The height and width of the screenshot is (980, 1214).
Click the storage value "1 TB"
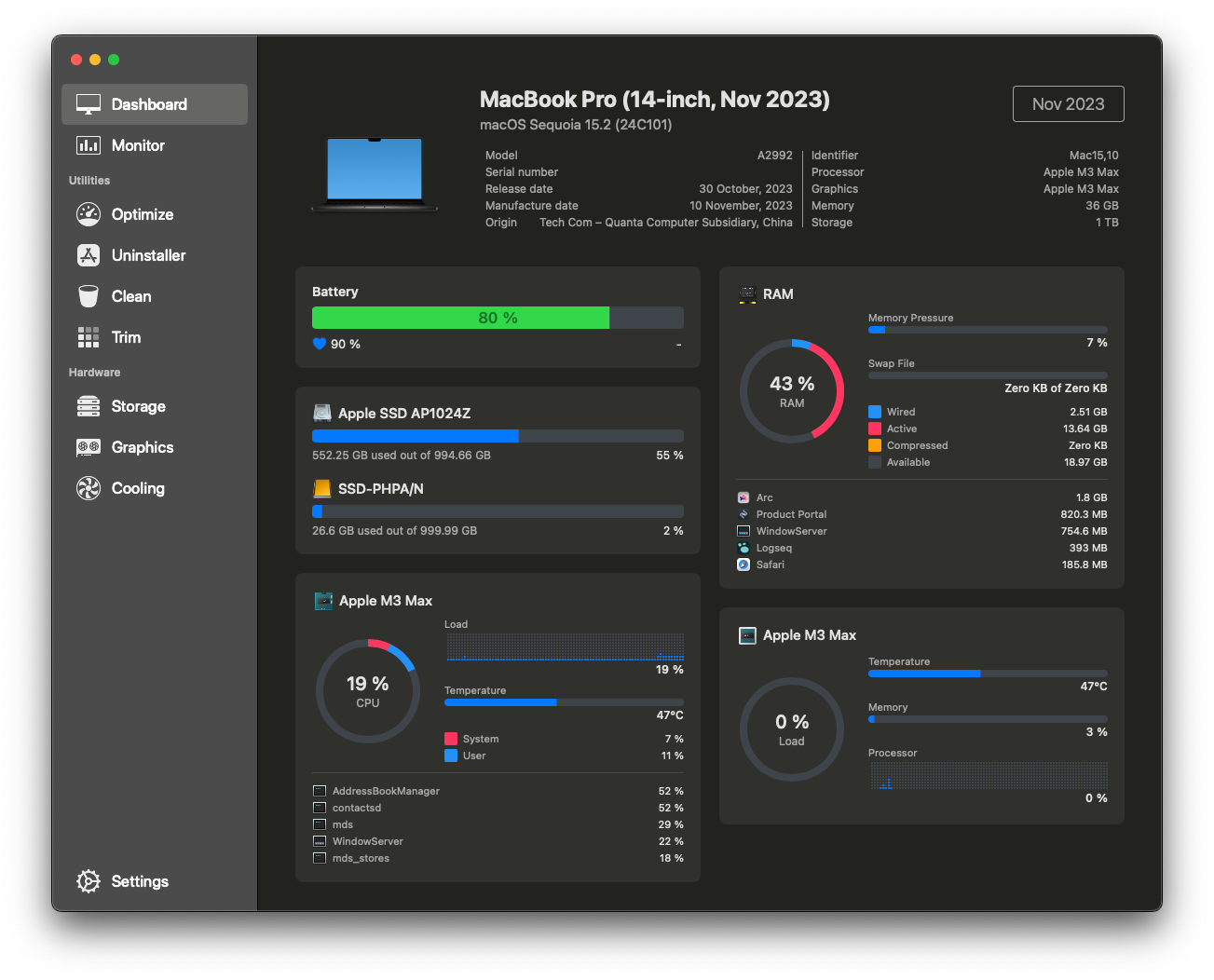1107,223
